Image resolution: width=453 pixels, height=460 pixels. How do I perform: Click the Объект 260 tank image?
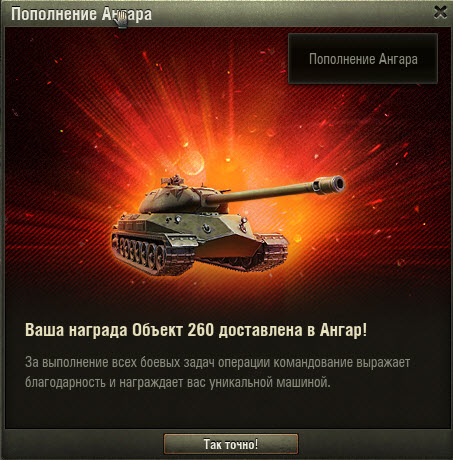click(x=228, y=225)
